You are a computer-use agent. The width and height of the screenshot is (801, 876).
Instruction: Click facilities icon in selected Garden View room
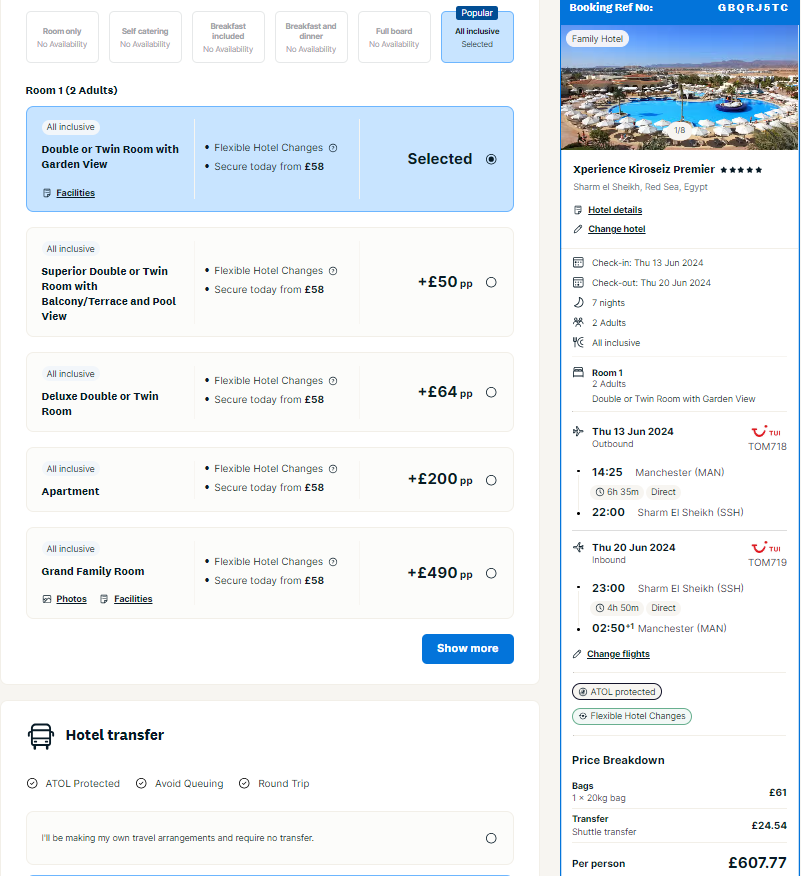(x=47, y=193)
